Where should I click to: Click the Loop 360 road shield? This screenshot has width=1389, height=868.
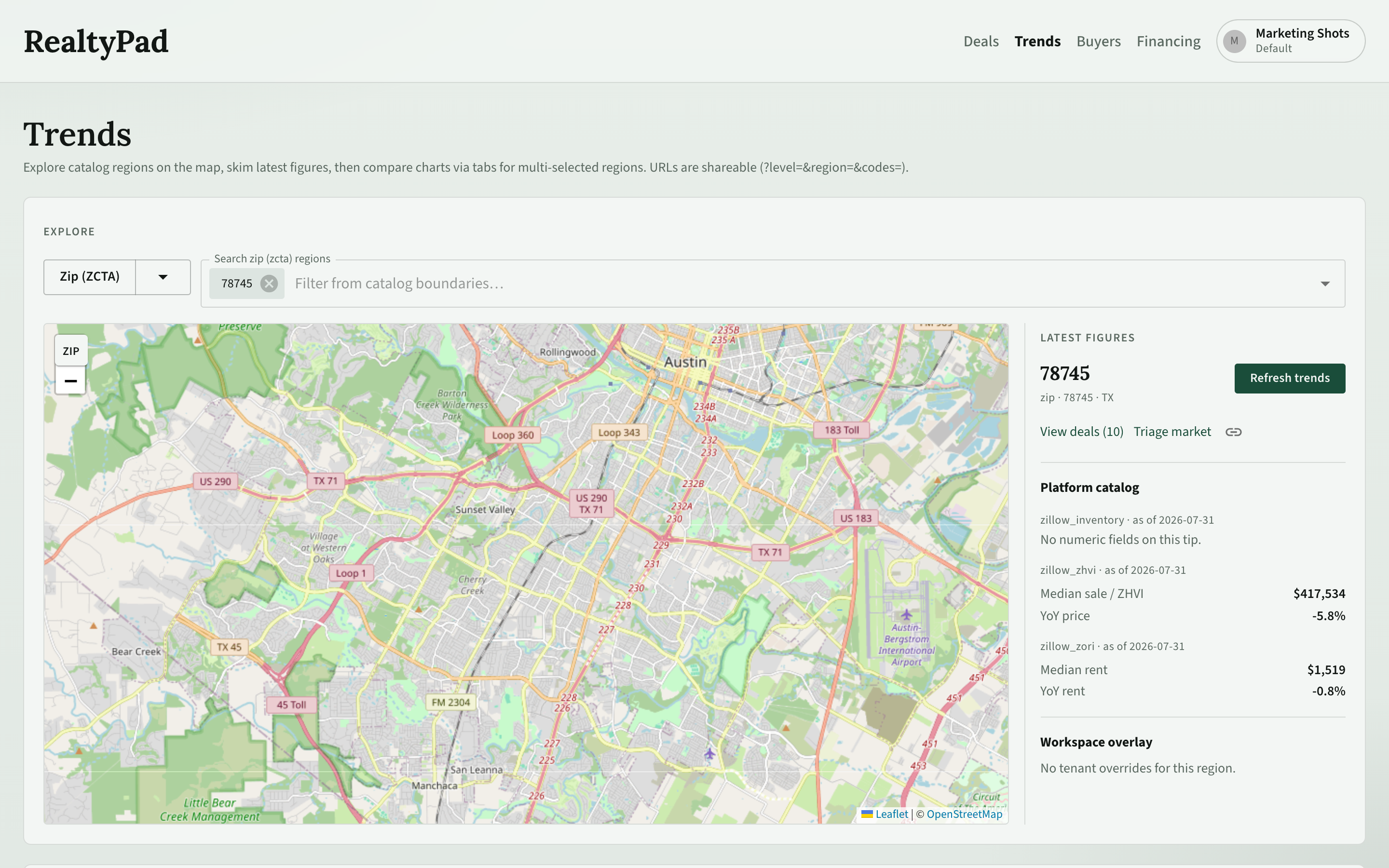click(512, 435)
